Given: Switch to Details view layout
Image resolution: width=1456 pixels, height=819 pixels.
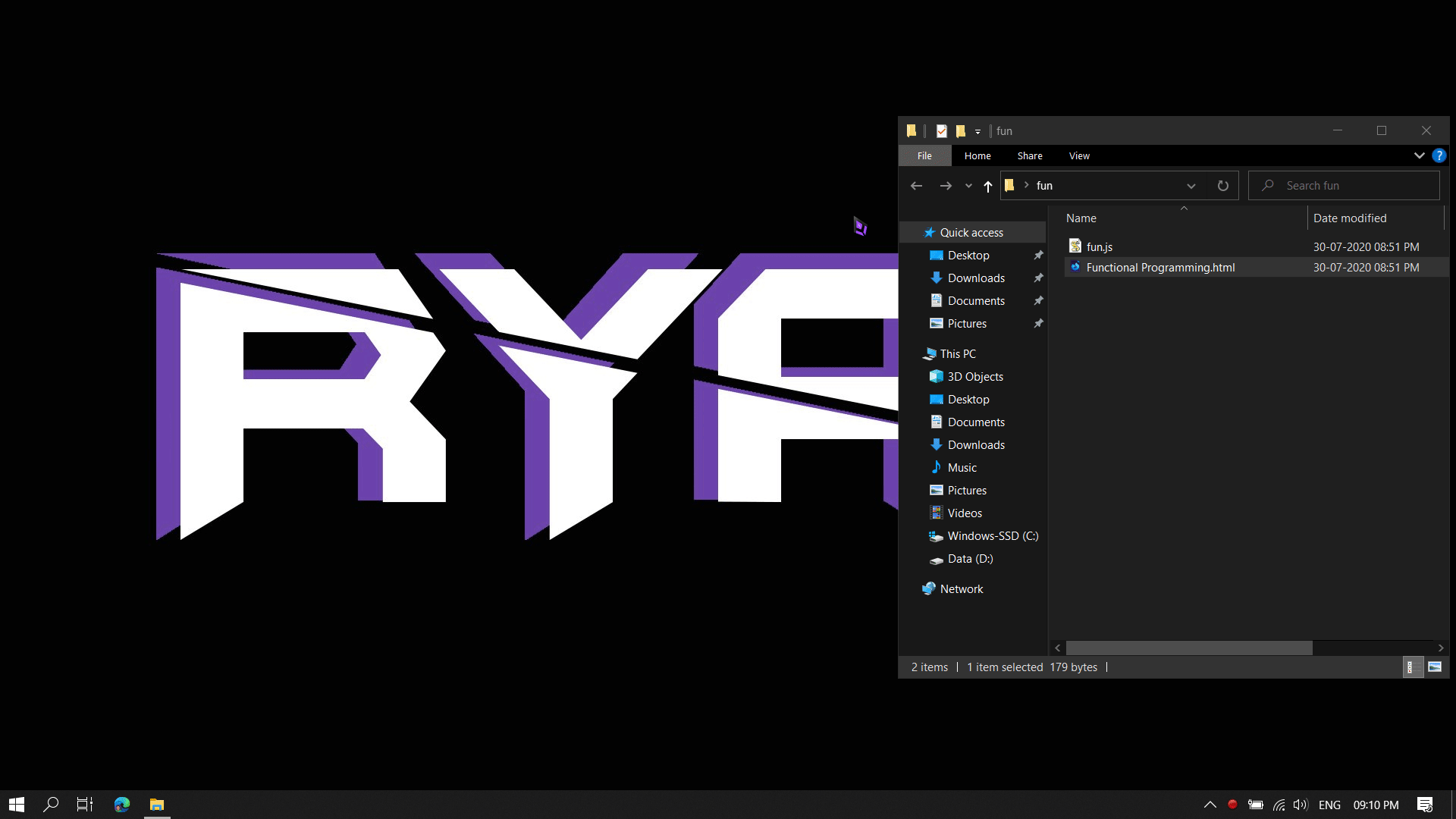Looking at the screenshot, I should click(x=1412, y=667).
